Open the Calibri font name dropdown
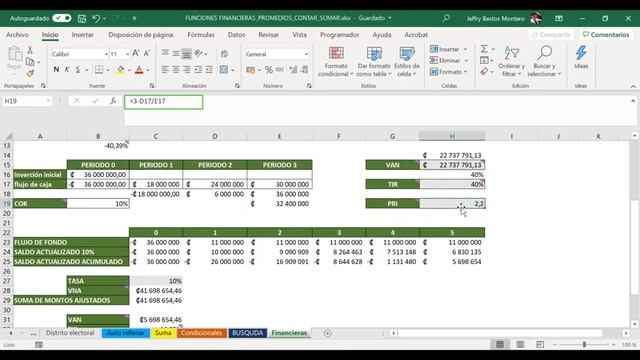The image size is (640, 360). tap(106, 54)
